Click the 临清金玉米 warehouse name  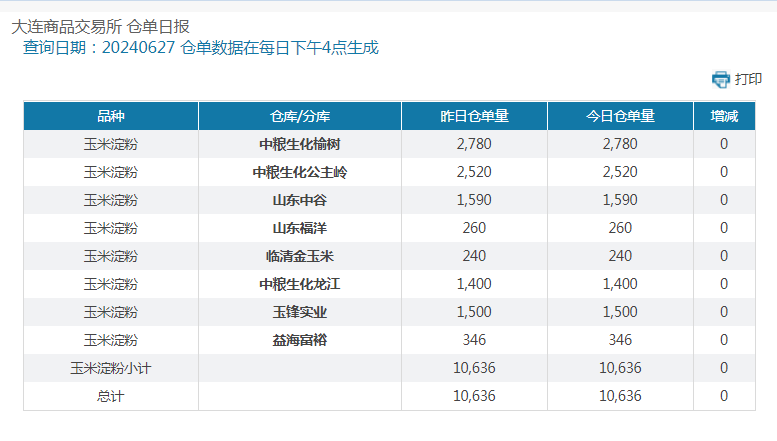tap(300, 256)
